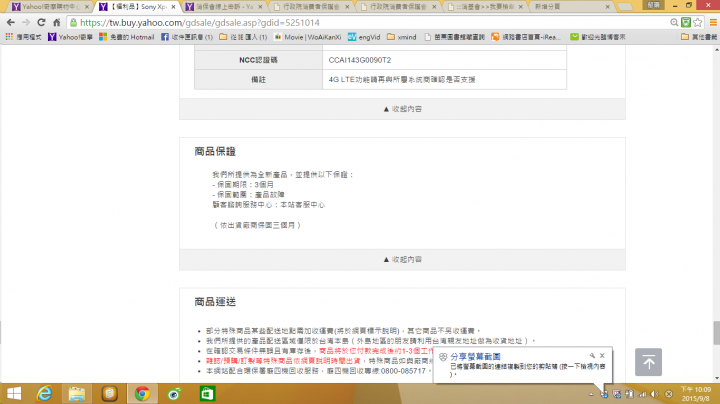This screenshot has height=404, width=720.
Task: Close the Sony Xperia tab
Action: pyautogui.click(x=173, y=7)
